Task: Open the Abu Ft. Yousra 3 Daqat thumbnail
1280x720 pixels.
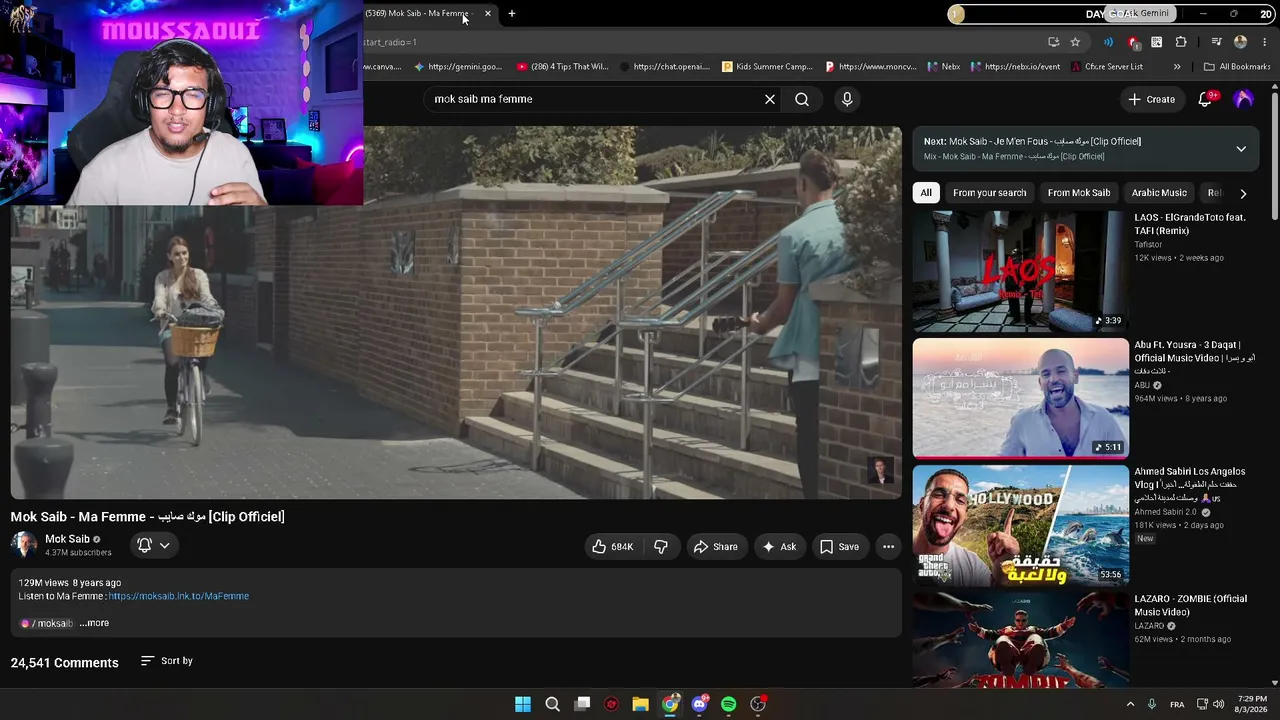Action: (x=1020, y=398)
